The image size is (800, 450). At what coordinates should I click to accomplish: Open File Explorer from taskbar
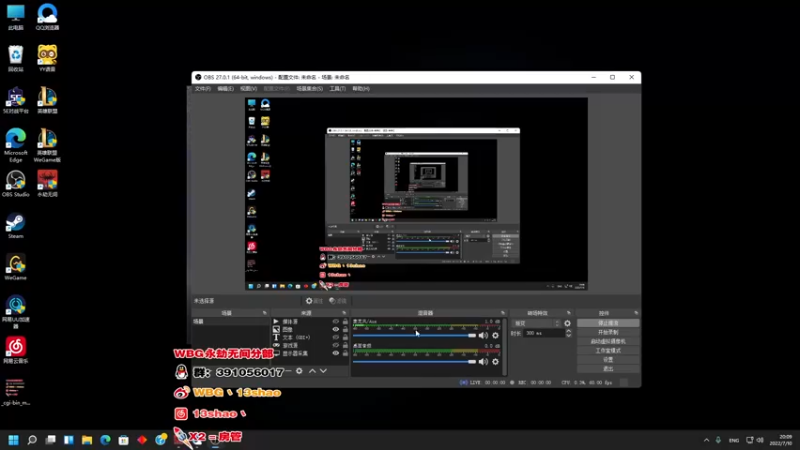coord(87,440)
